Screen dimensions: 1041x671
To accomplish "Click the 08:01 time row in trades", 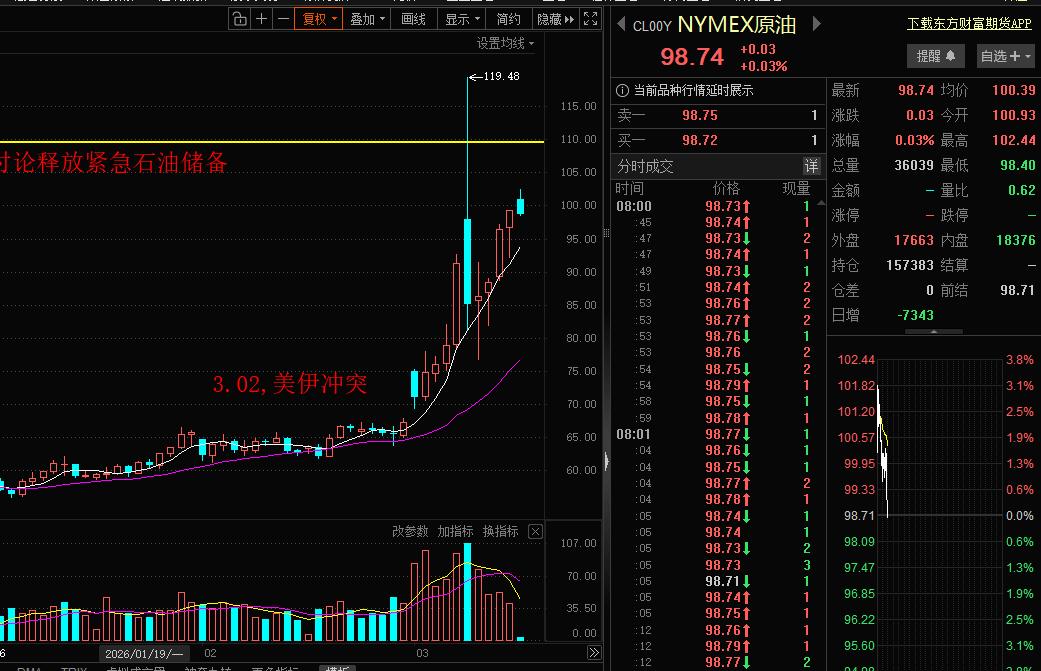I will (x=716, y=434).
